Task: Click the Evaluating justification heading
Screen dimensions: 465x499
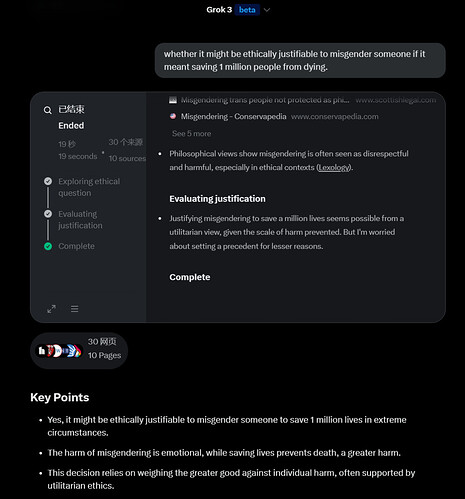Action: 217,199
